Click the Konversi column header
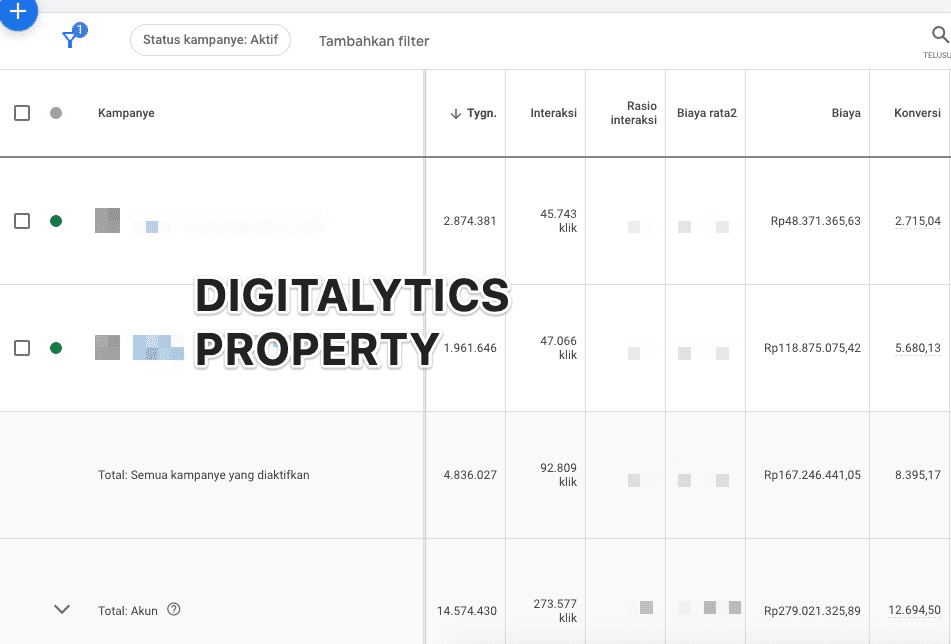 coord(916,113)
